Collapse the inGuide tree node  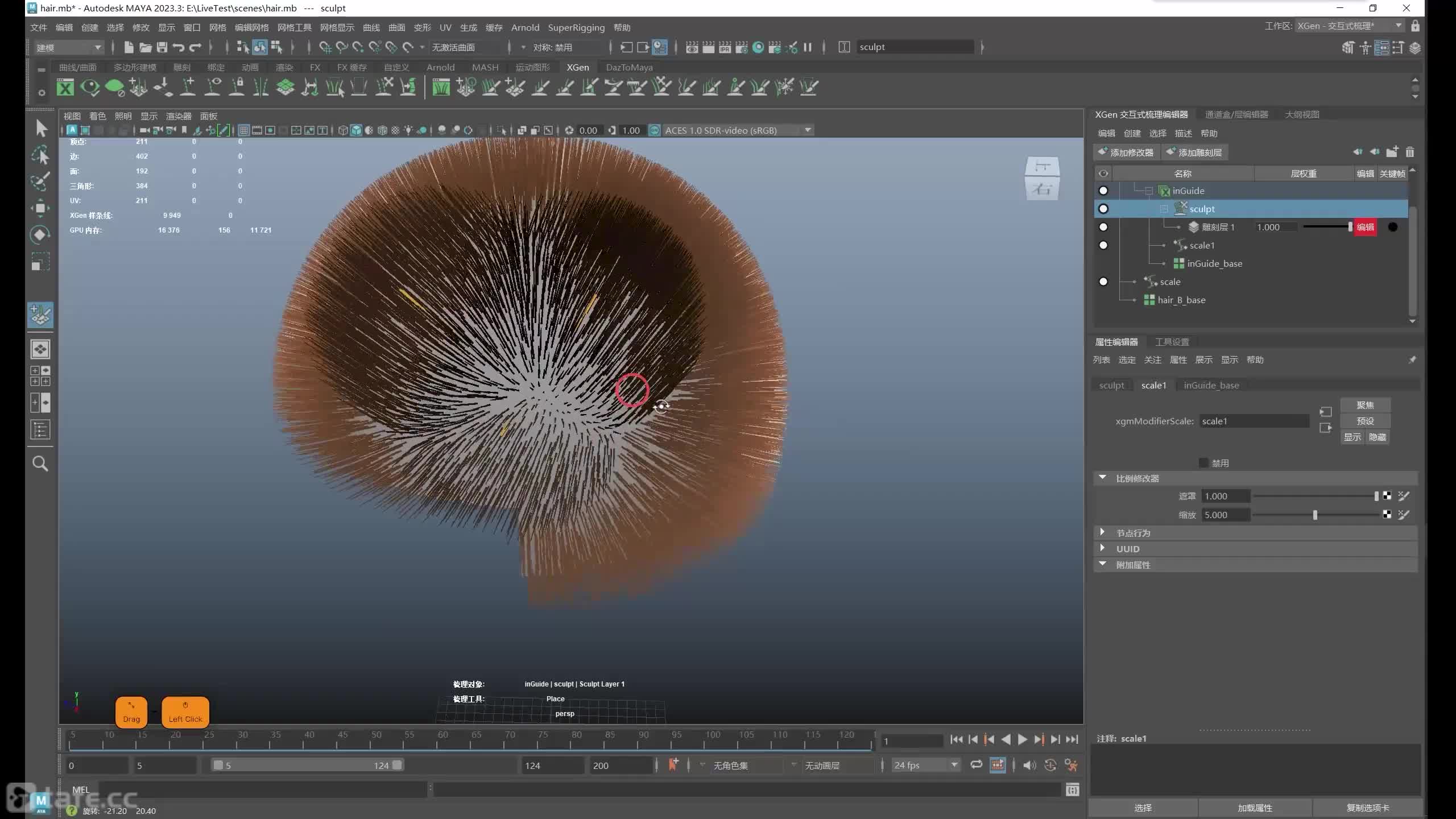click(1149, 191)
